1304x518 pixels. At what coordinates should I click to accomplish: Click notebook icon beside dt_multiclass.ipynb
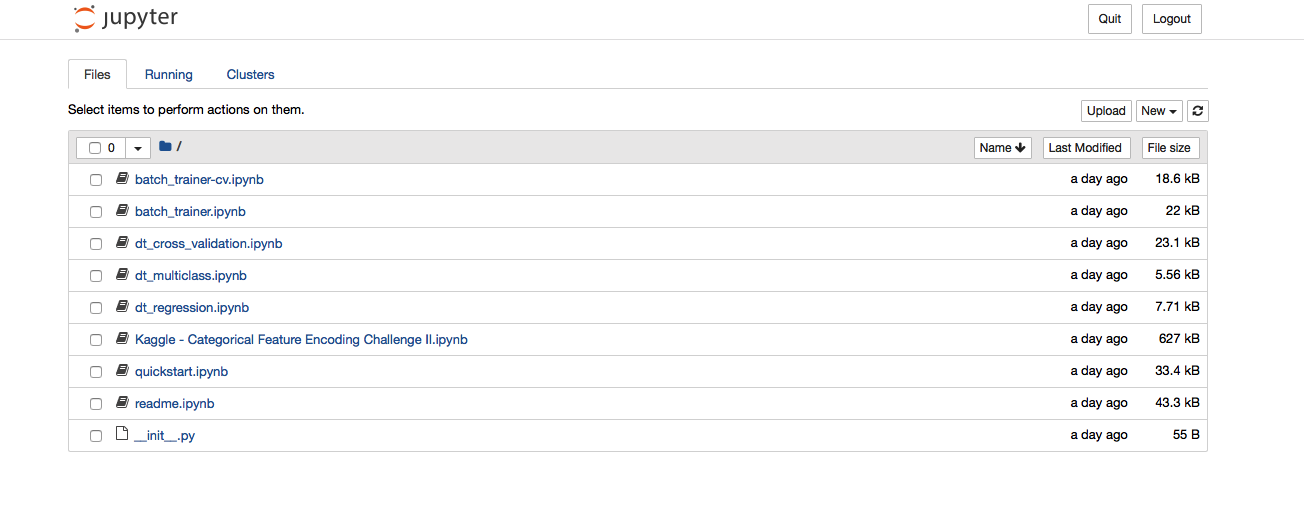pos(122,275)
